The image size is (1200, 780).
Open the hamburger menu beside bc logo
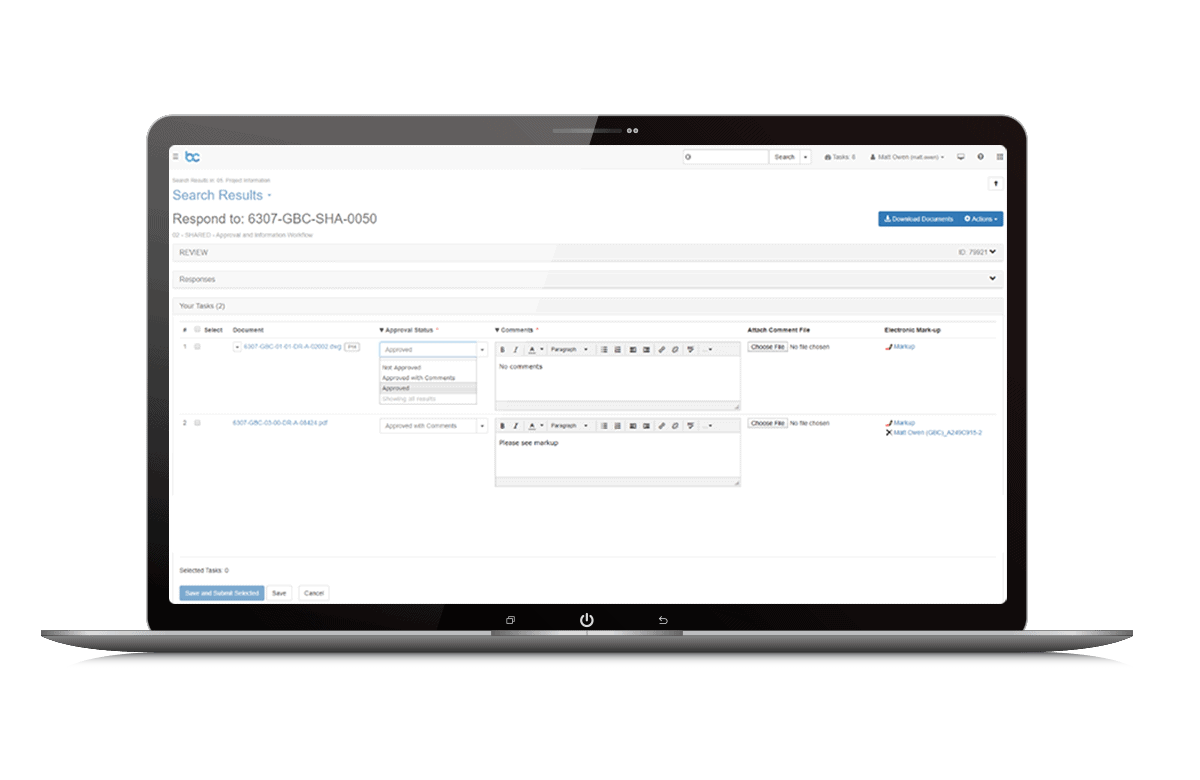(176, 157)
